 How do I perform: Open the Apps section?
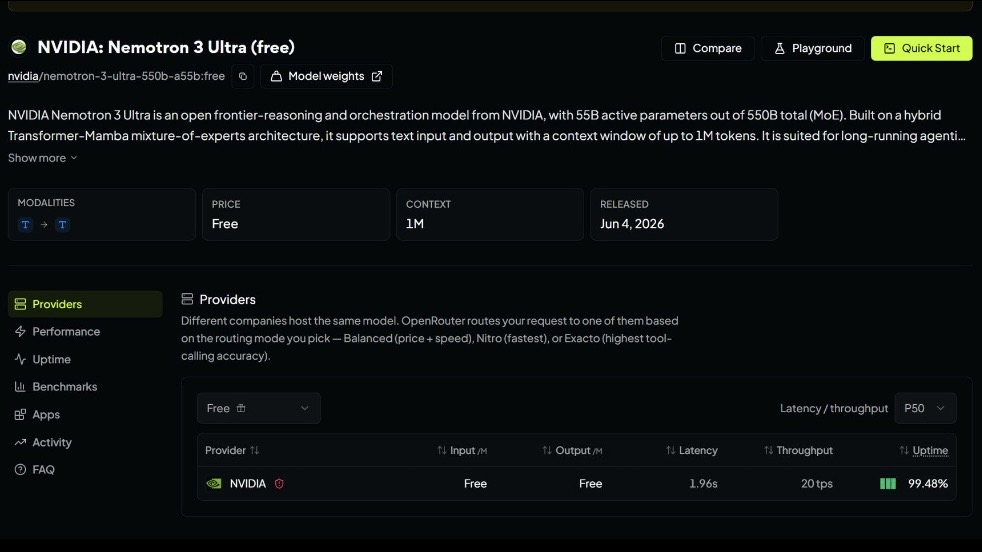(85, 414)
